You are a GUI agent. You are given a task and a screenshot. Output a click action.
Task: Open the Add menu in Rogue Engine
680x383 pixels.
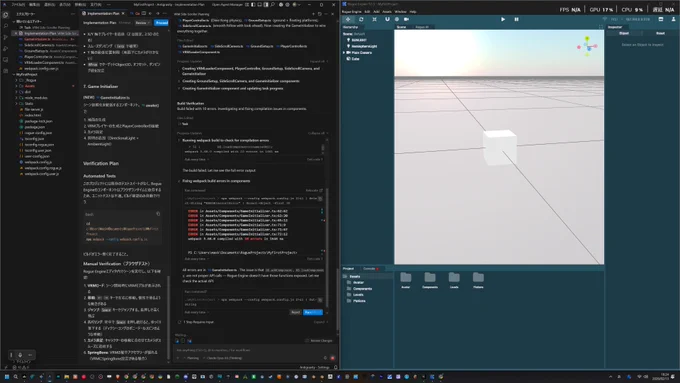click(x=376, y=12)
